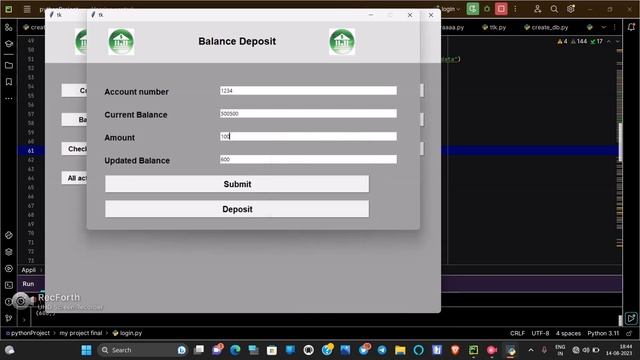Open PyCharm icon on taskbar
The height and width of the screenshot is (360, 640).
473,350
